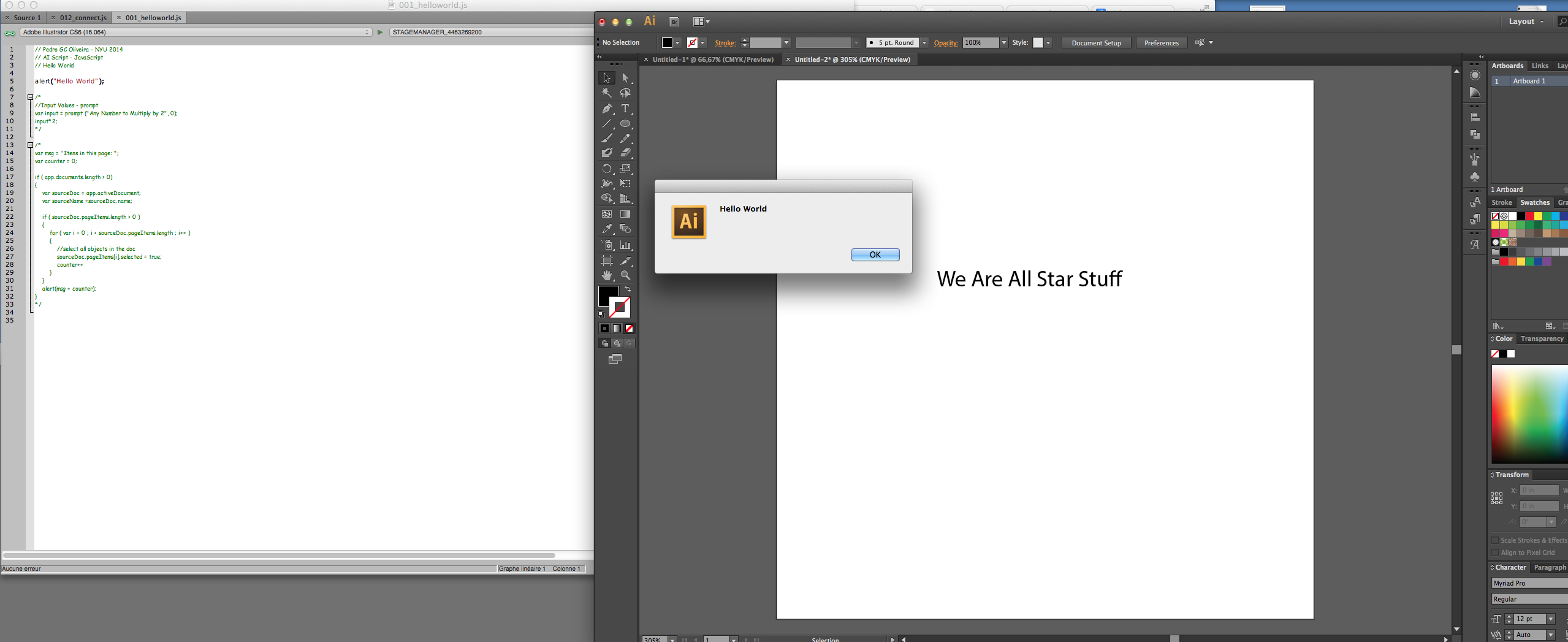Select the Gradient tool
The height and width of the screenshot is (642, 1568).
[x=625, y=214]
